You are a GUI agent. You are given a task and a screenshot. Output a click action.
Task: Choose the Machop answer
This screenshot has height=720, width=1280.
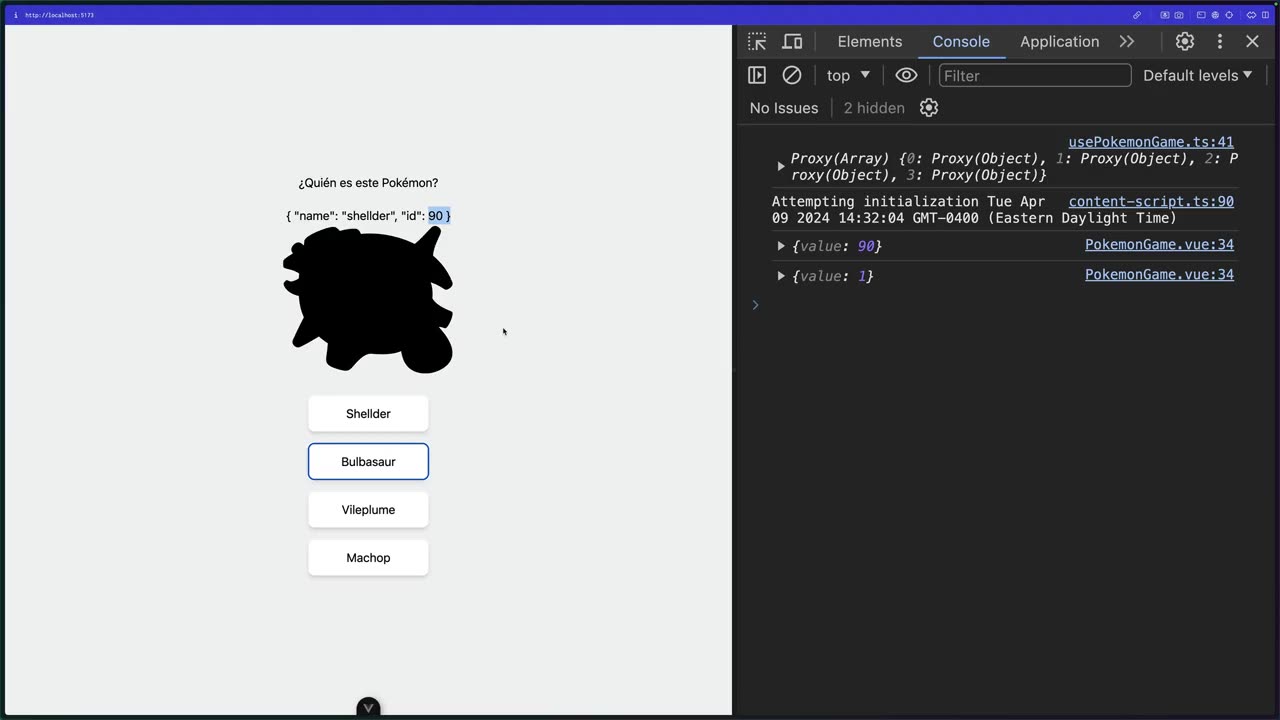click(x=368, y=558)
